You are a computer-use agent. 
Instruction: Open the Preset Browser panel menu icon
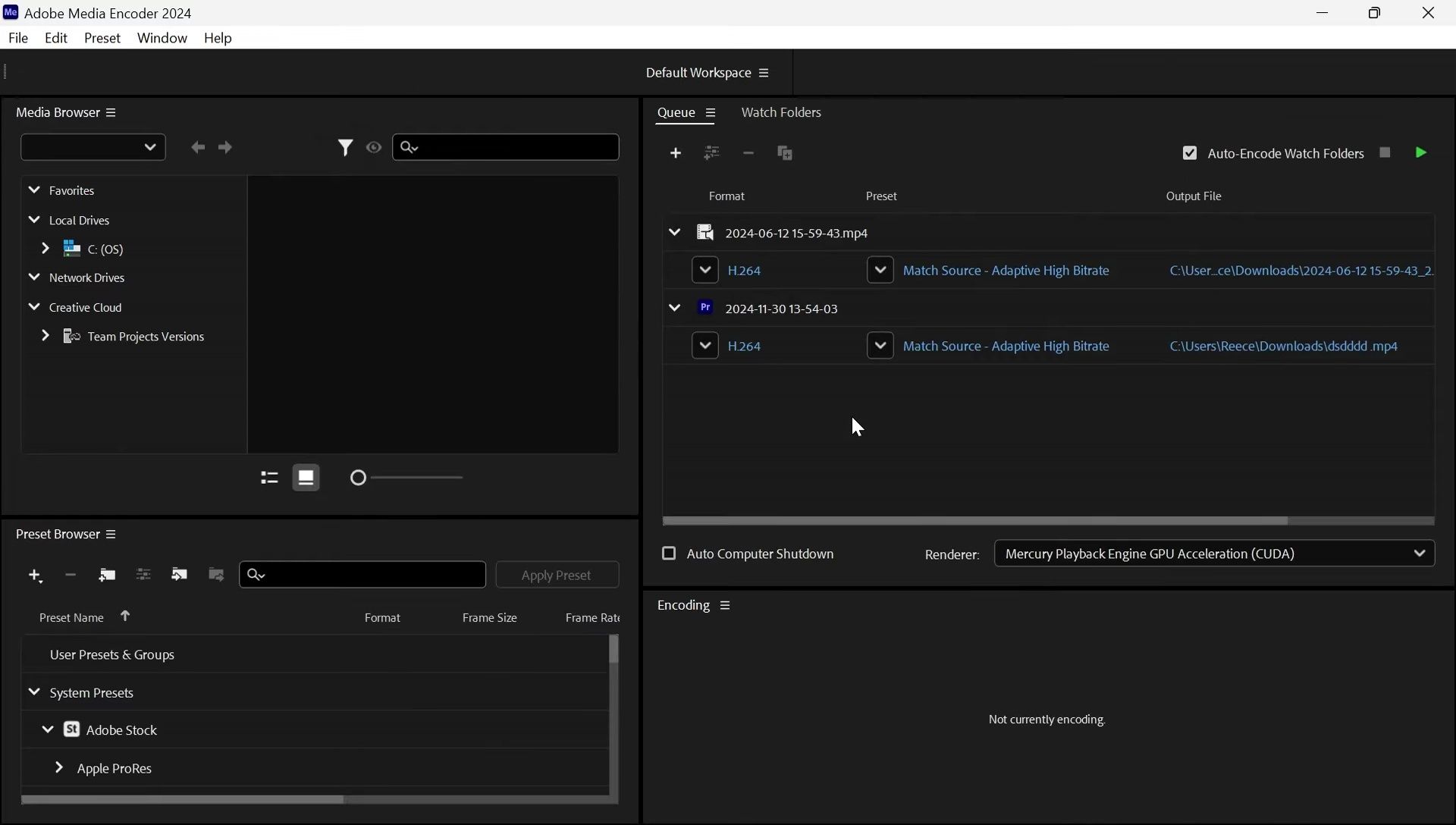tap(111, 535)
